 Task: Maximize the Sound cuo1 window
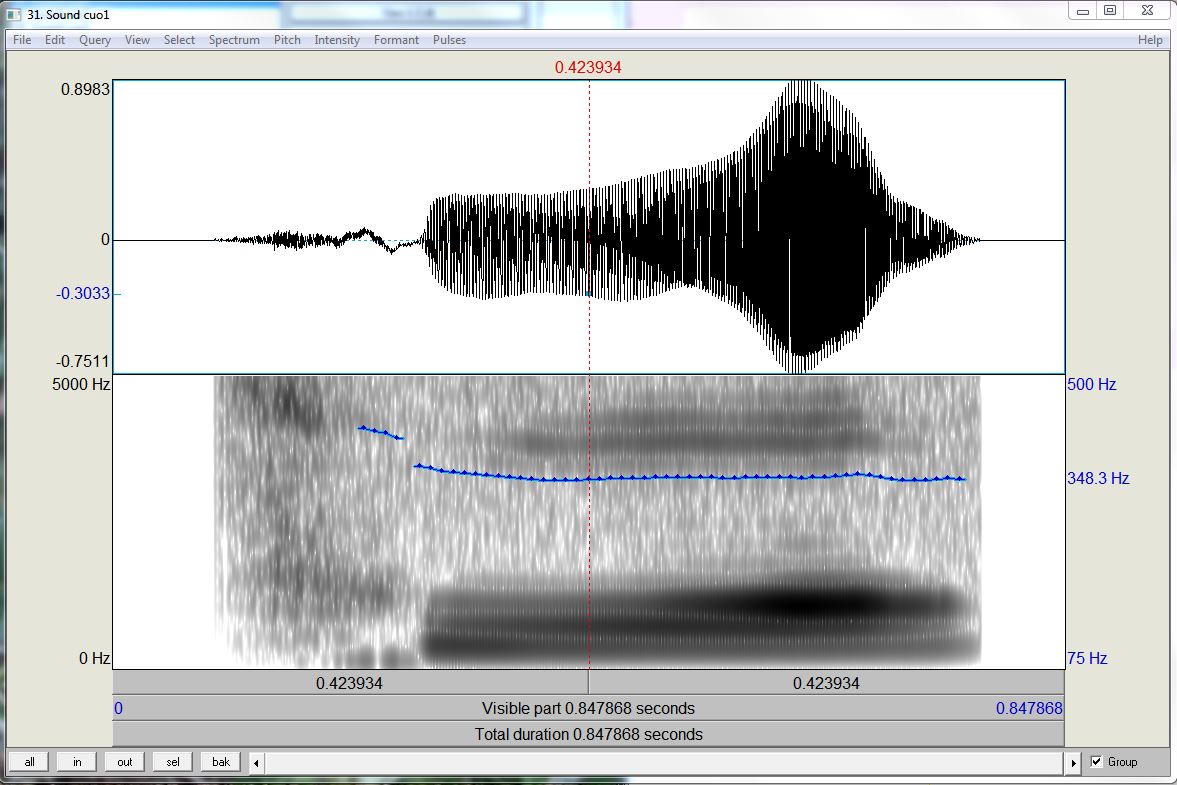1110,11
